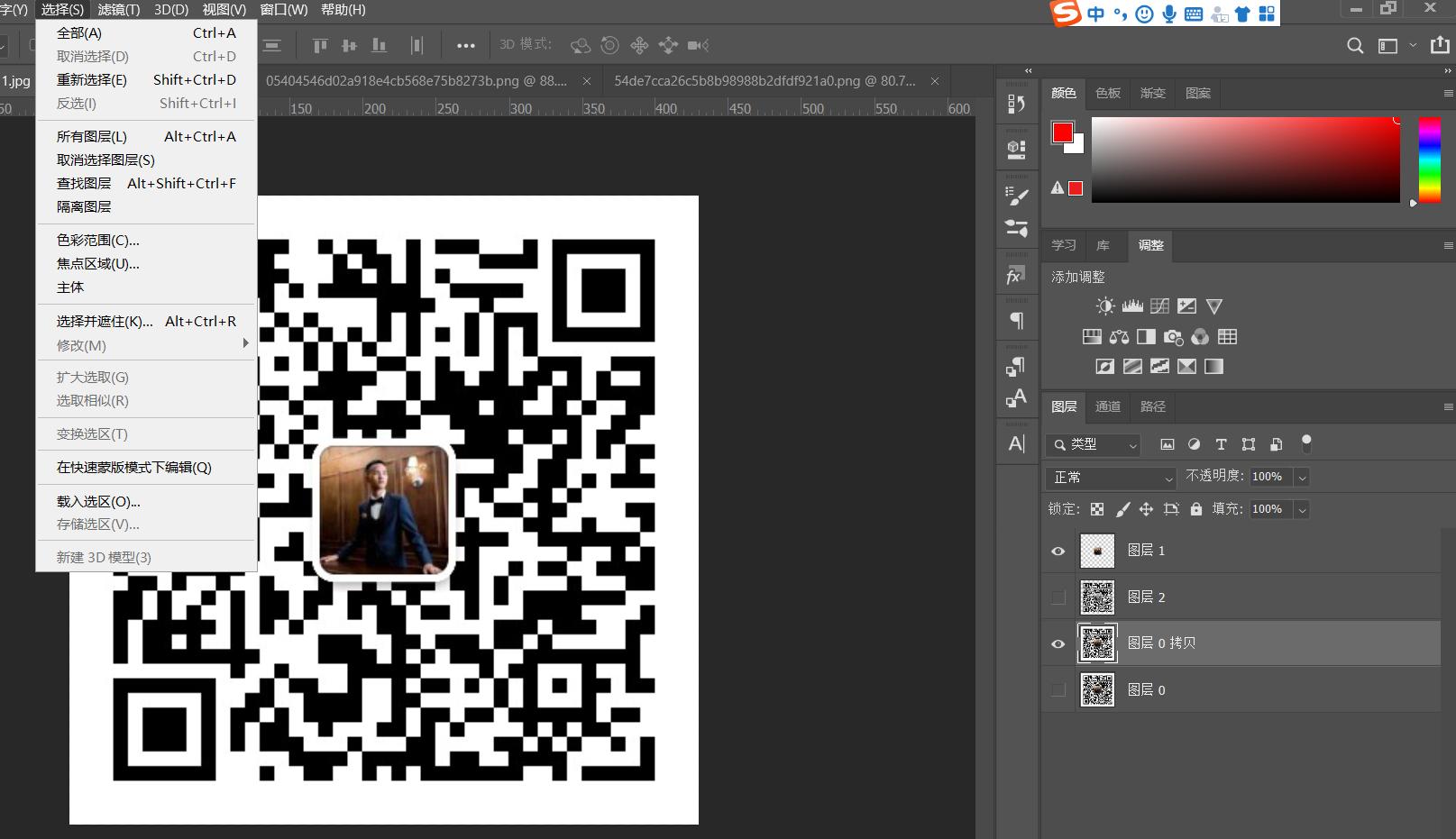Image resolution: width=1456 pixels, height=839 pixels.
Task: Click the three-dots more options icon
Action: [x=465, y=45]
